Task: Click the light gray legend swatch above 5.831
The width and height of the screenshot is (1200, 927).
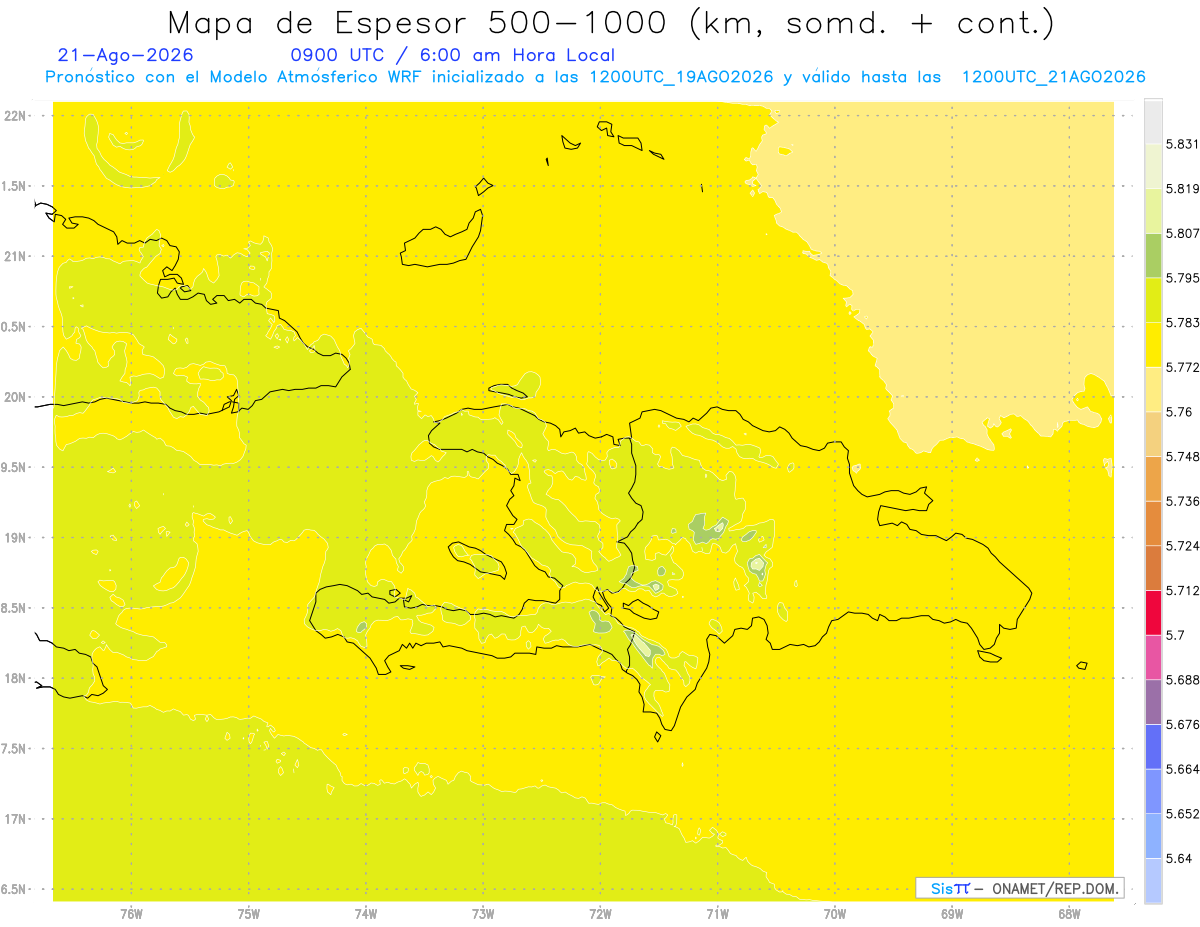Action: [1153, 121]
